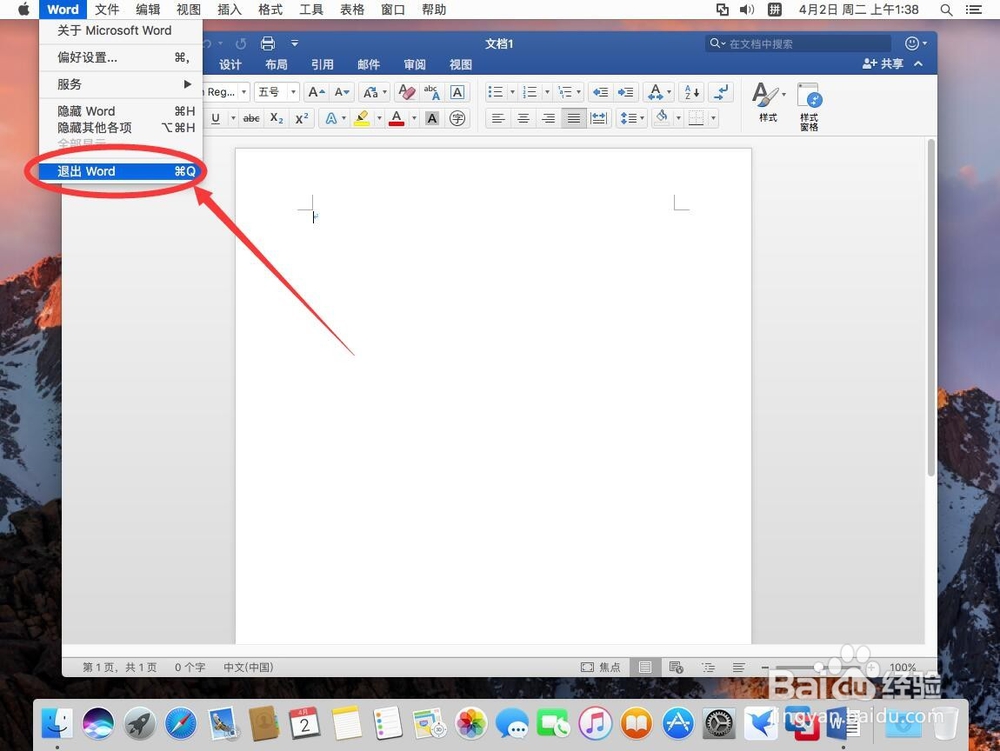Image resolution: width=1000 pixels, height=751 pixels.
Task: Collapse the ribbon with the chevron arrow
Action: pos(918,64)
